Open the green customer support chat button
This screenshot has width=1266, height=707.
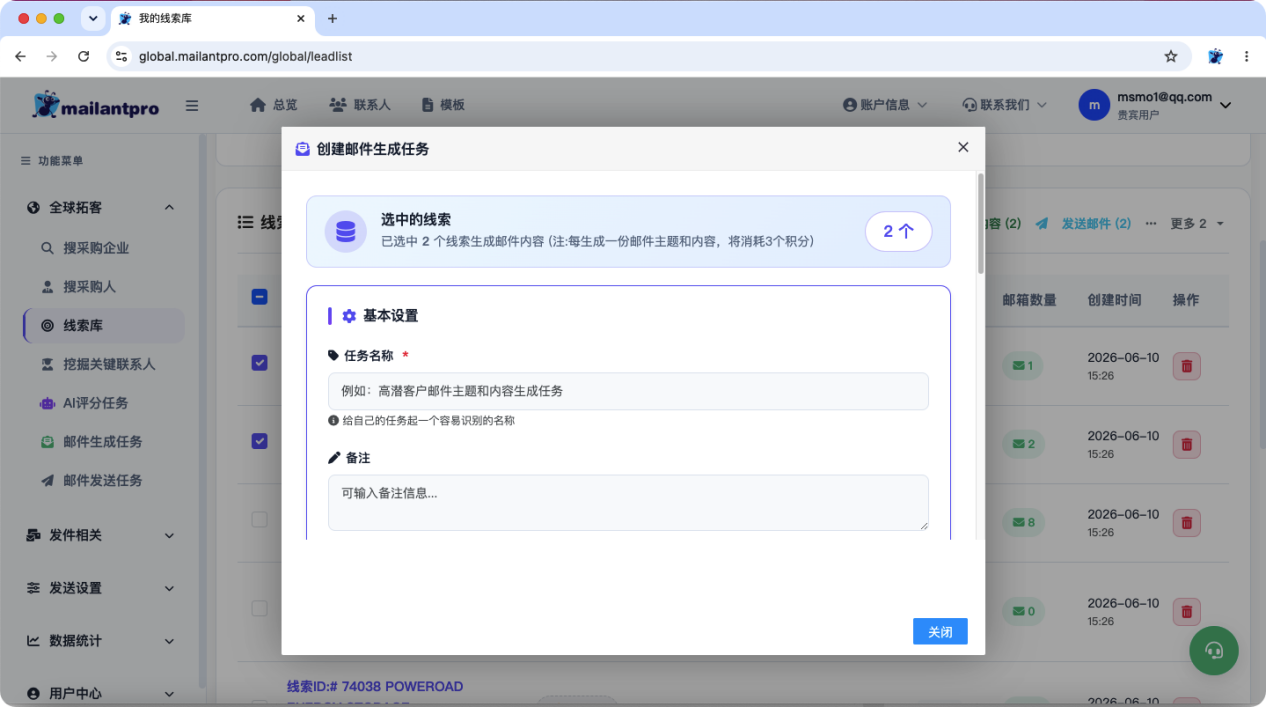1214,651
